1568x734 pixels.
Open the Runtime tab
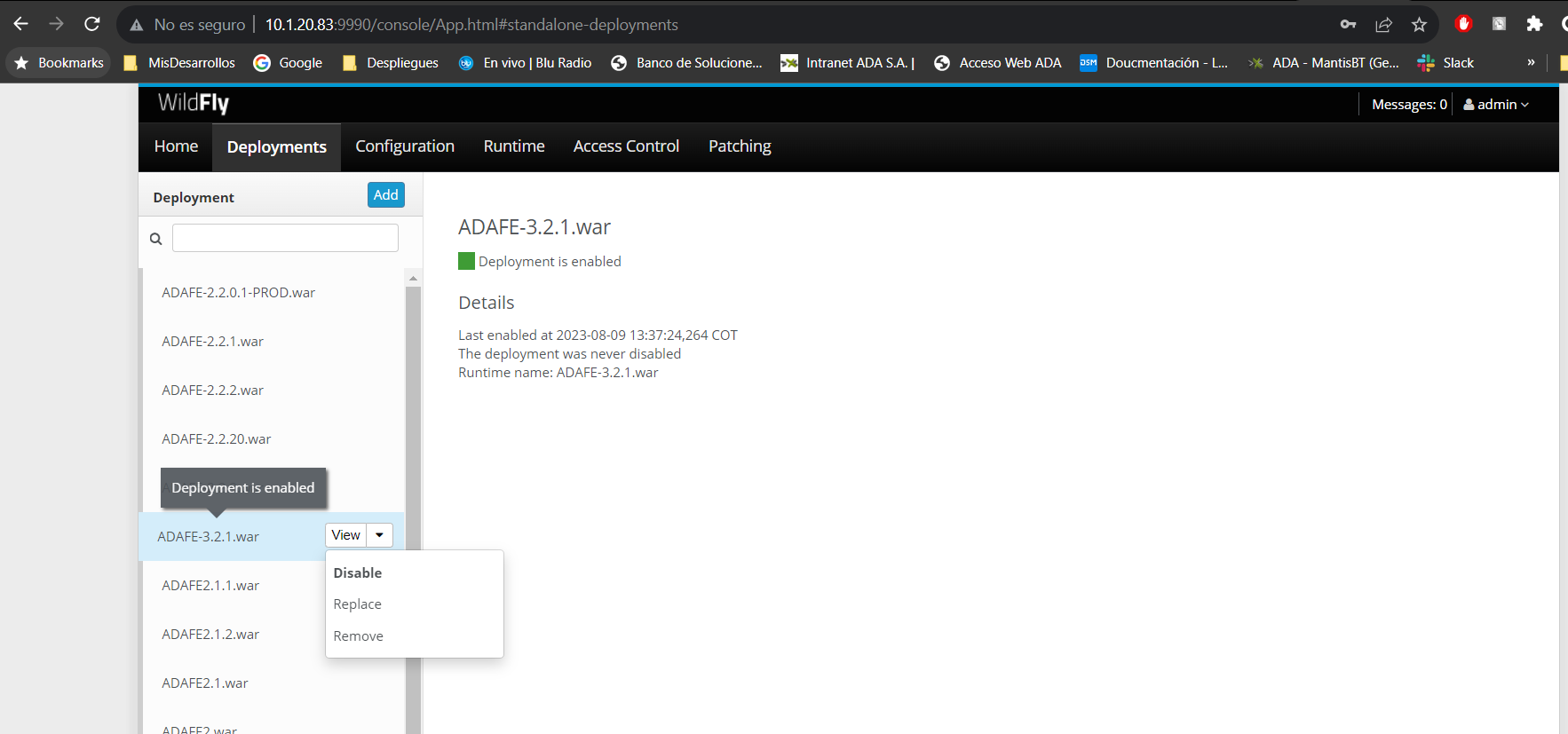[514, 146]
